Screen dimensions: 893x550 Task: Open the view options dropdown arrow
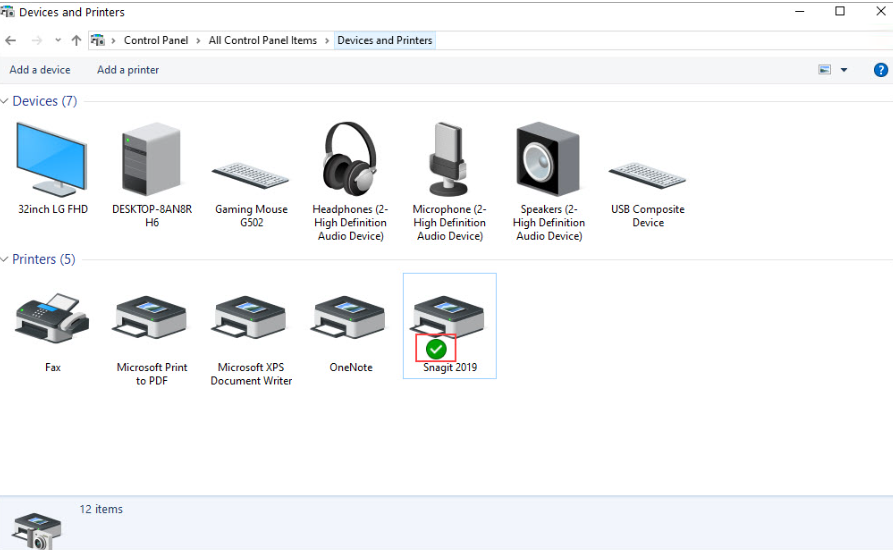[844, 70]
